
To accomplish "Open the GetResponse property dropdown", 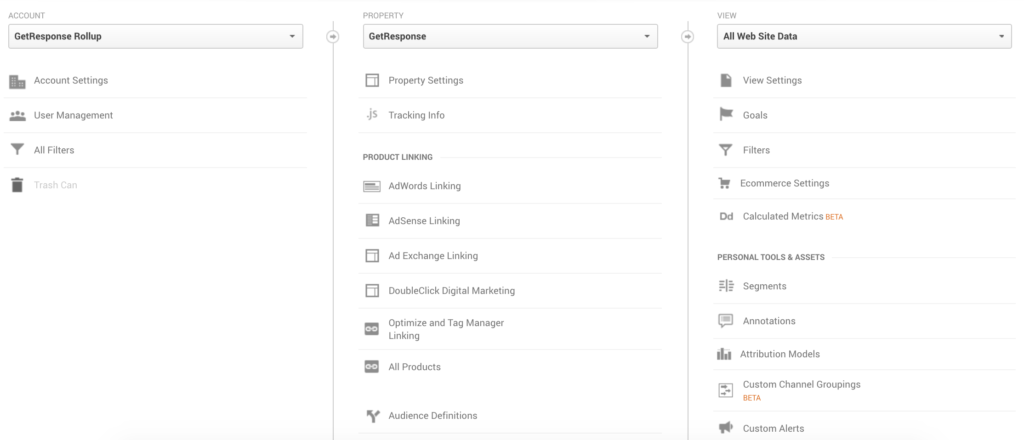I will (510, 37).
